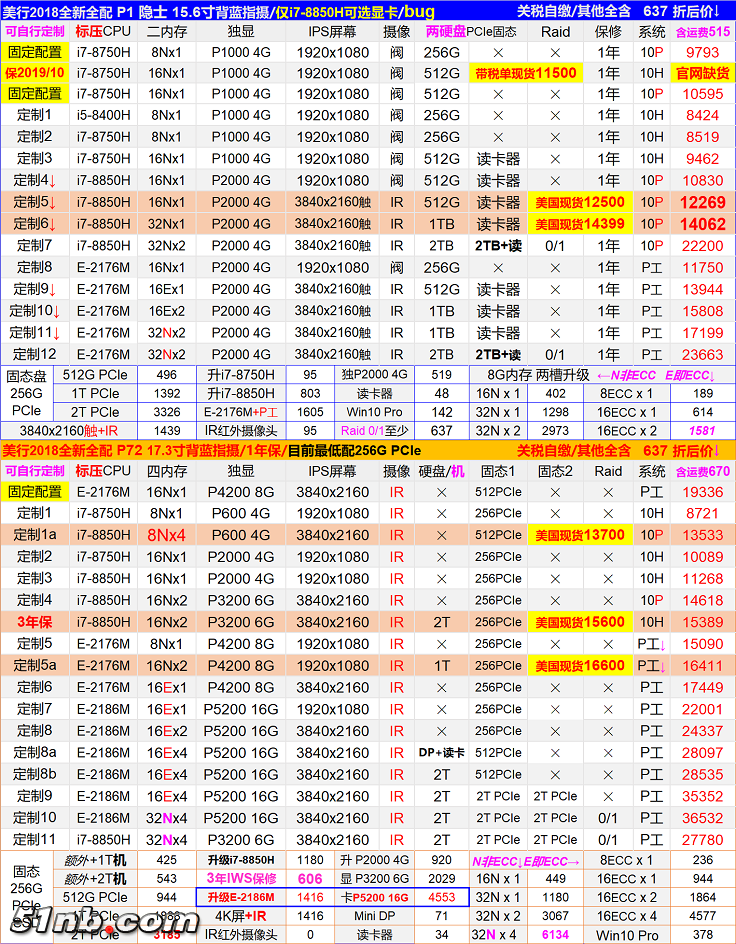Screen dimensions: 736x944
Task: Click the price cell 9793
Action: (x=702, y=52)
